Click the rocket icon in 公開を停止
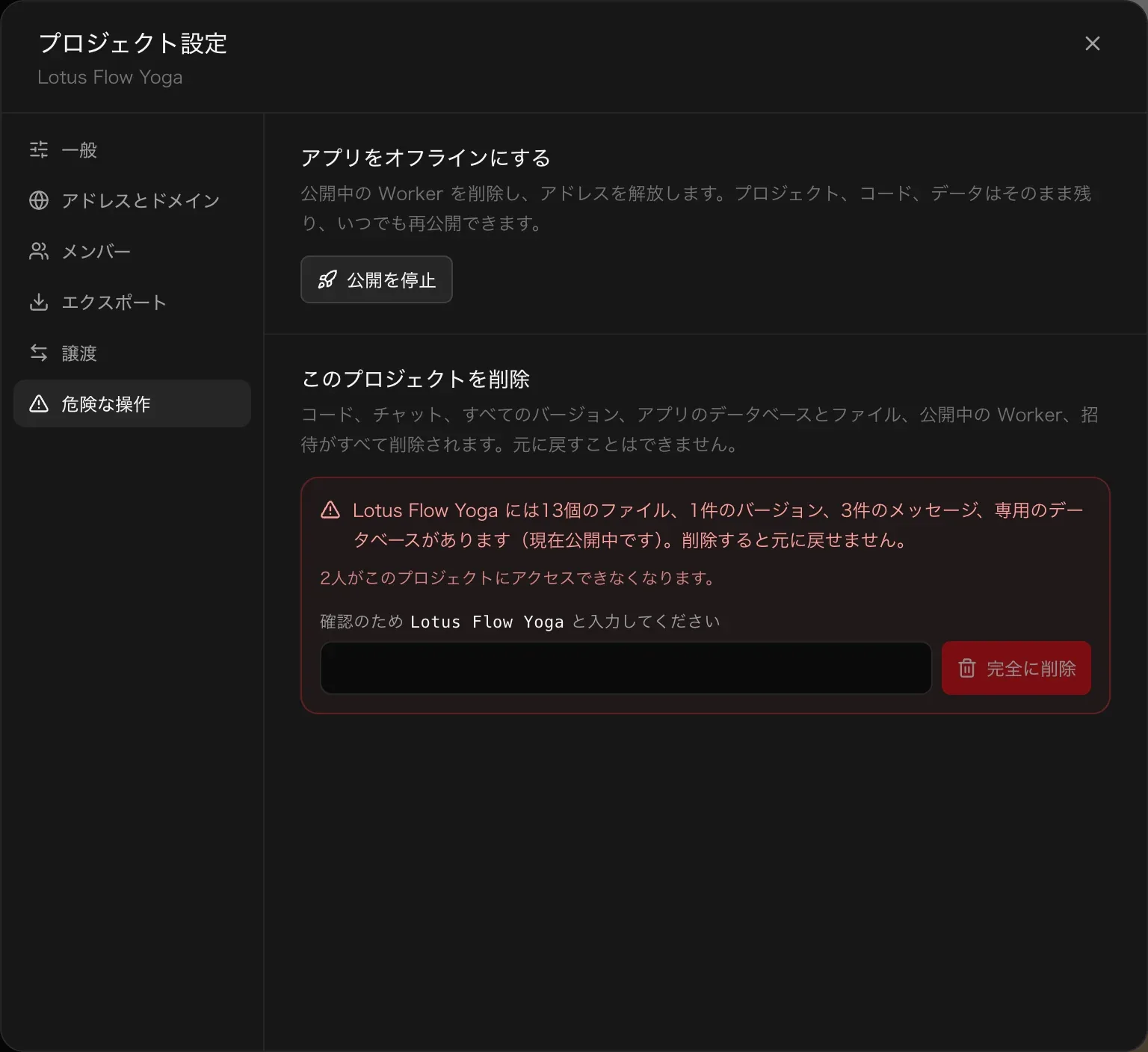Viewport: 1148px width, 1052px height. coord(327,279)
